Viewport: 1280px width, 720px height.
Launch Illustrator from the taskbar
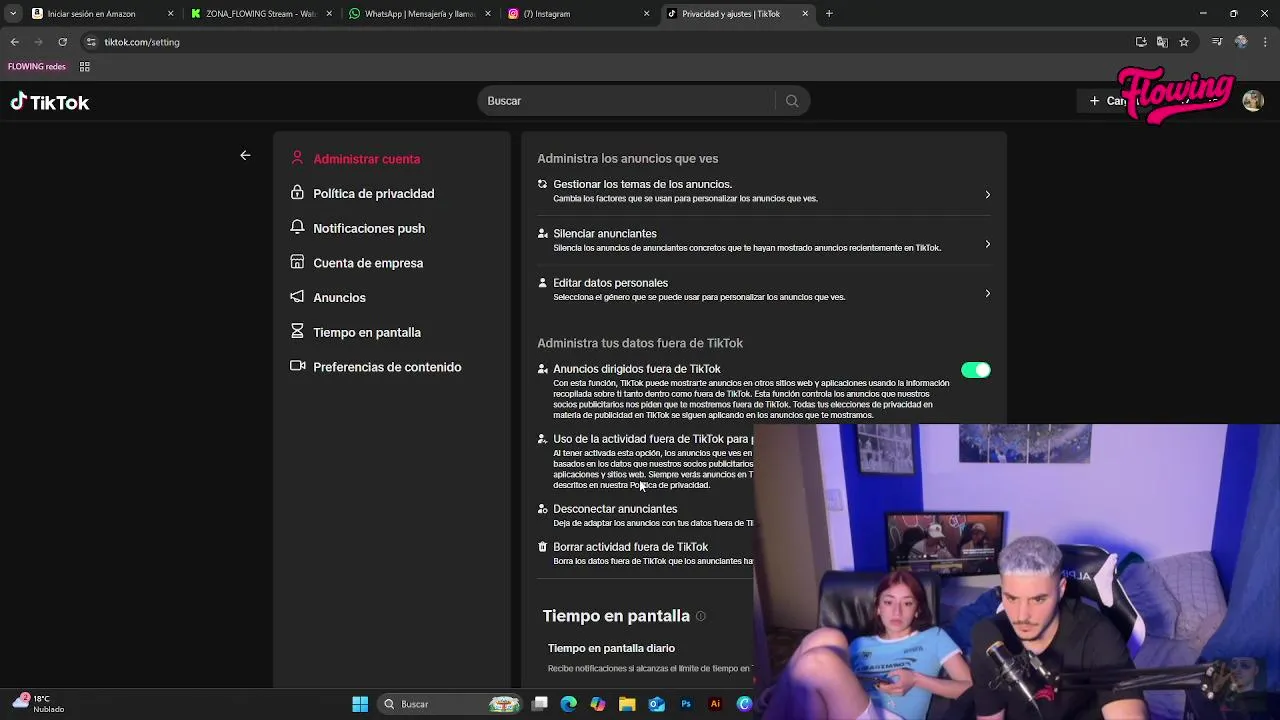click(715, 704)
